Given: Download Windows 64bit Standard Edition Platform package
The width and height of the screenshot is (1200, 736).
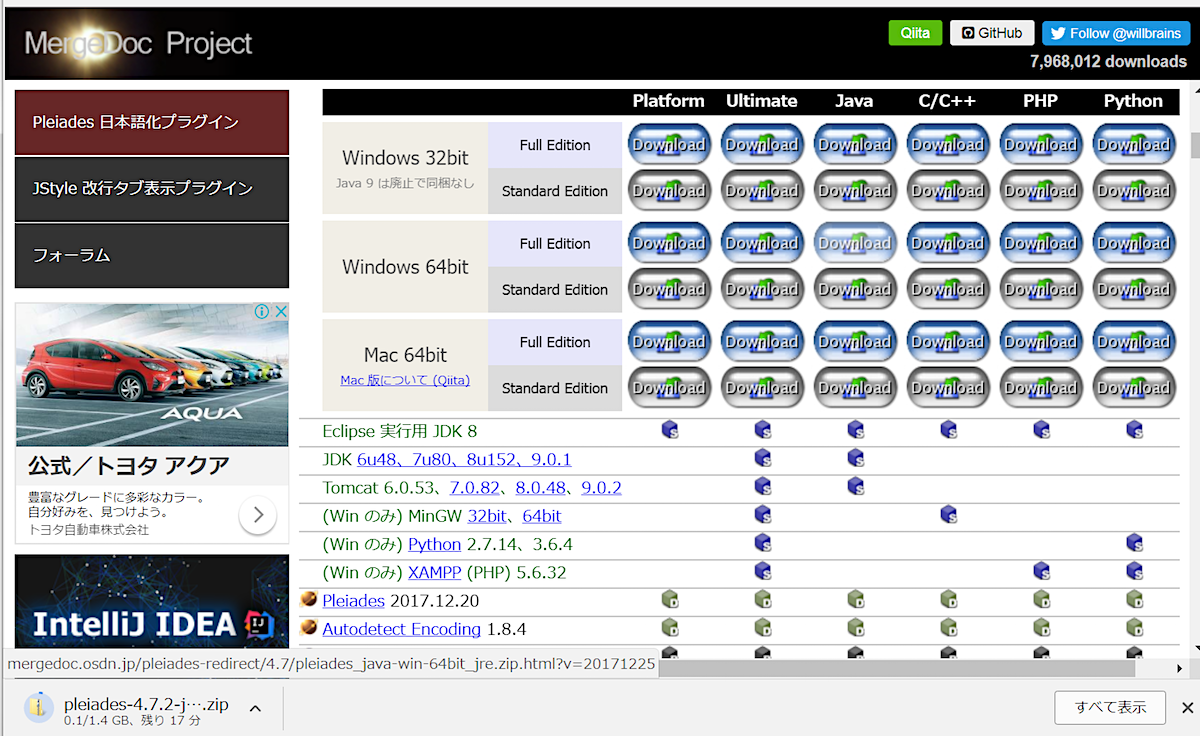Looking at the screenshot, I should [668, 289].
